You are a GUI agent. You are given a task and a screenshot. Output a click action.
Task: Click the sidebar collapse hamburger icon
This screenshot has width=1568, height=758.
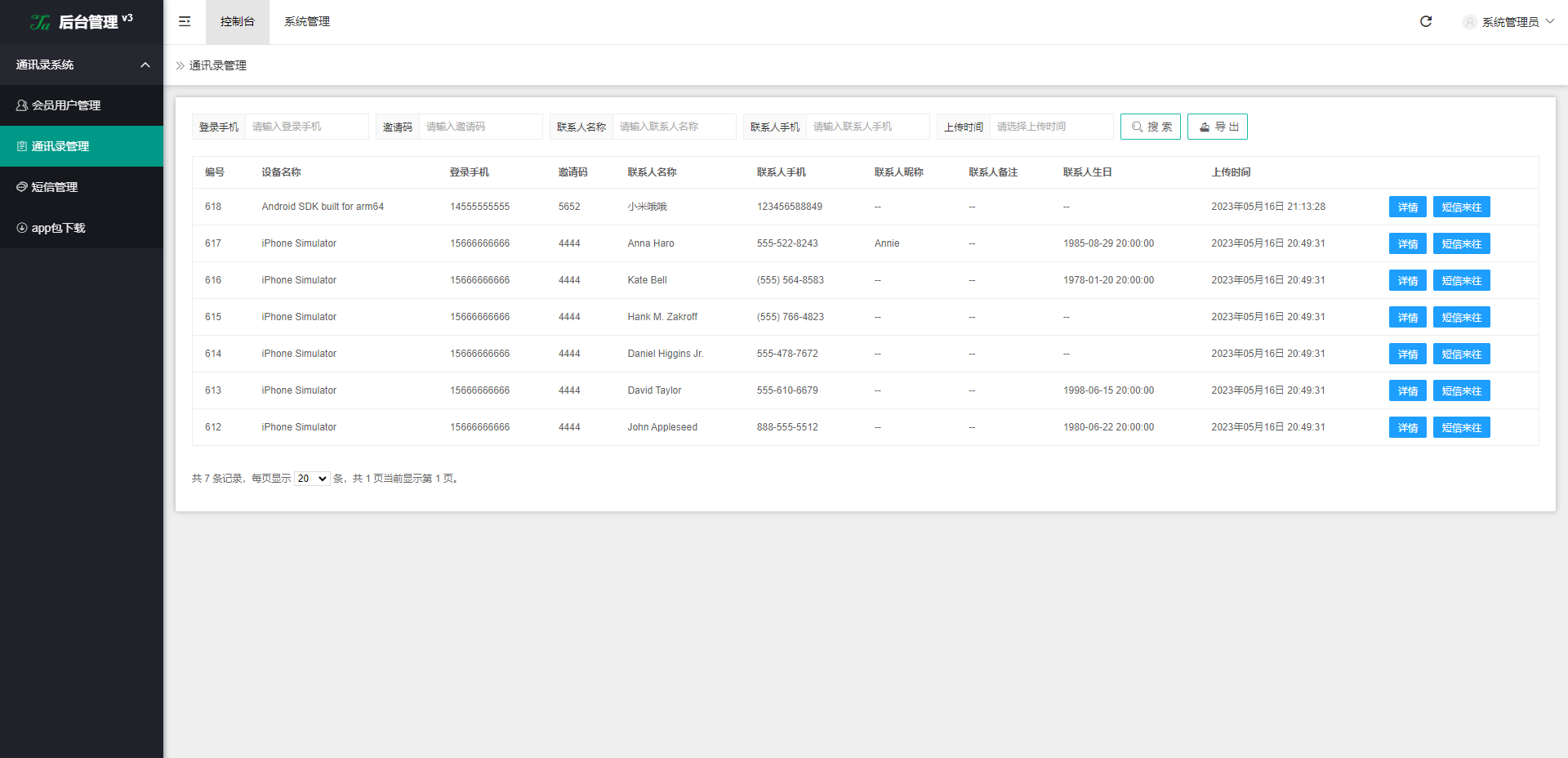[185, 21]
